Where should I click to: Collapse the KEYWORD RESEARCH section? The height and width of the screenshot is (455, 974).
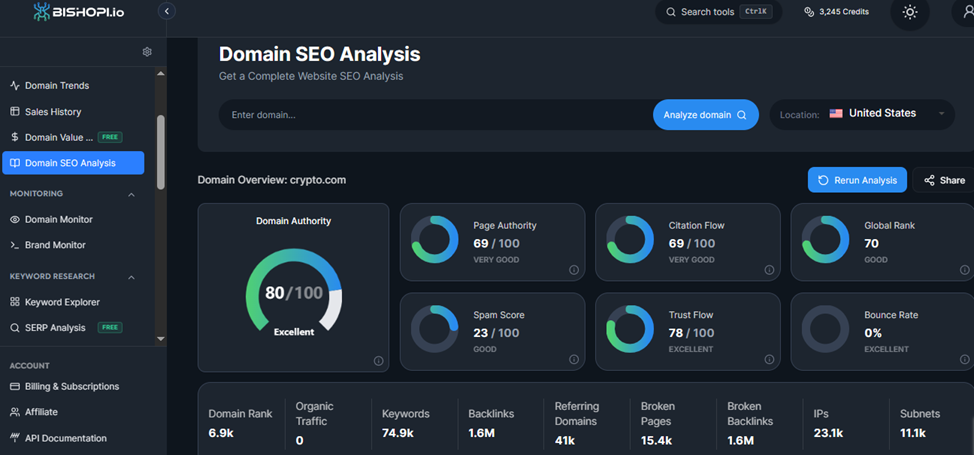131,277
